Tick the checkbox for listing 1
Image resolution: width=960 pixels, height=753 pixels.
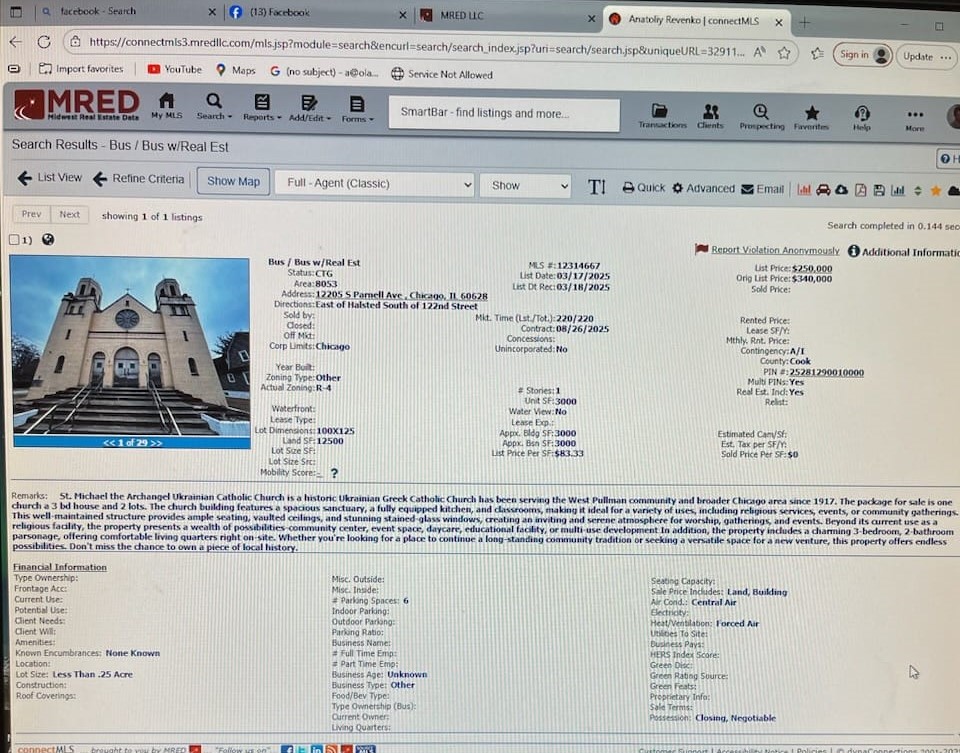[x=14, y=240]
